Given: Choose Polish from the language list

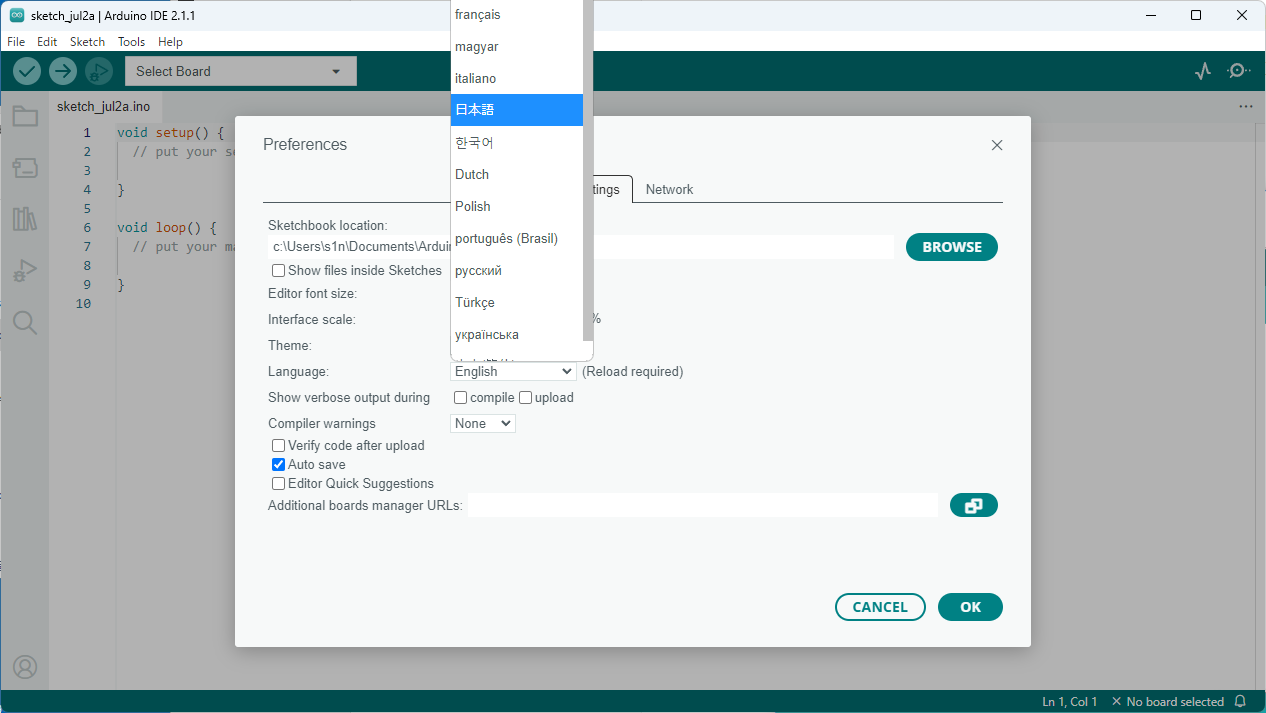Looking at the screenshot, I should coord(517,207).
